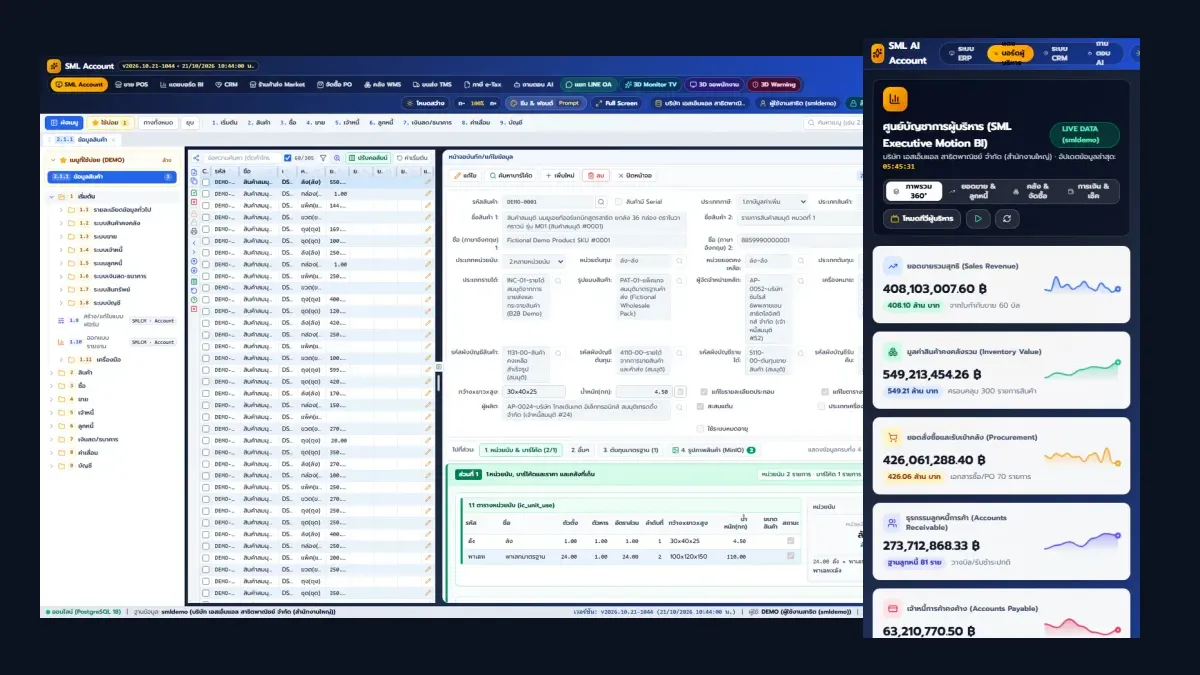Expand tree folder 1.1
This screenshot has height=675, width=1200.
(x=61, y=210)
